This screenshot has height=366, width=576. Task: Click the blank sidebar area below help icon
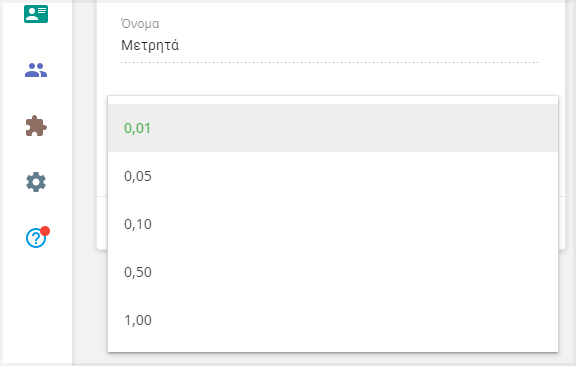coord(37,309)
